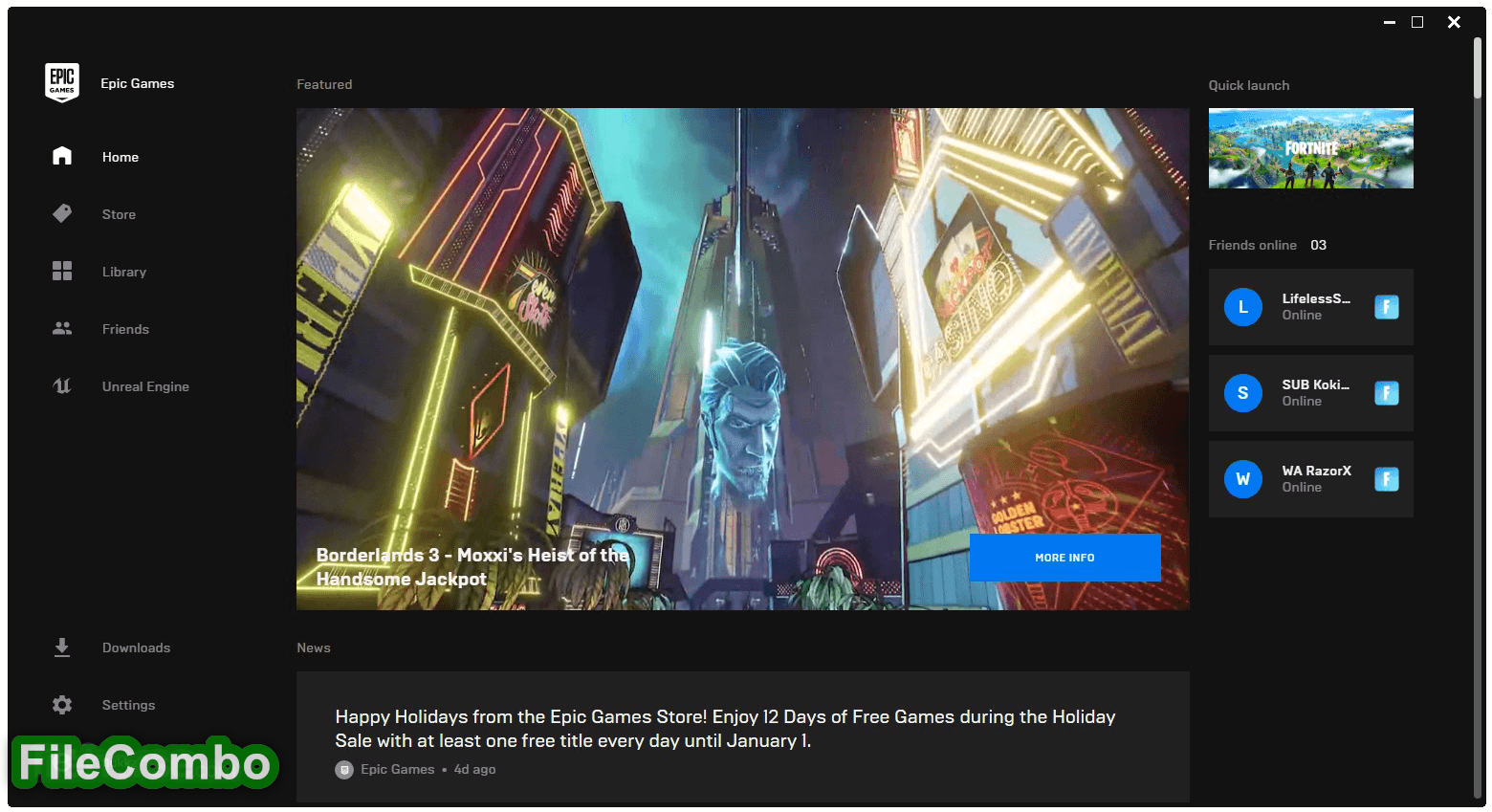The image size is (1492, 812).
Task: Click the 'Featured' heading
Action: tap(324, 84)
